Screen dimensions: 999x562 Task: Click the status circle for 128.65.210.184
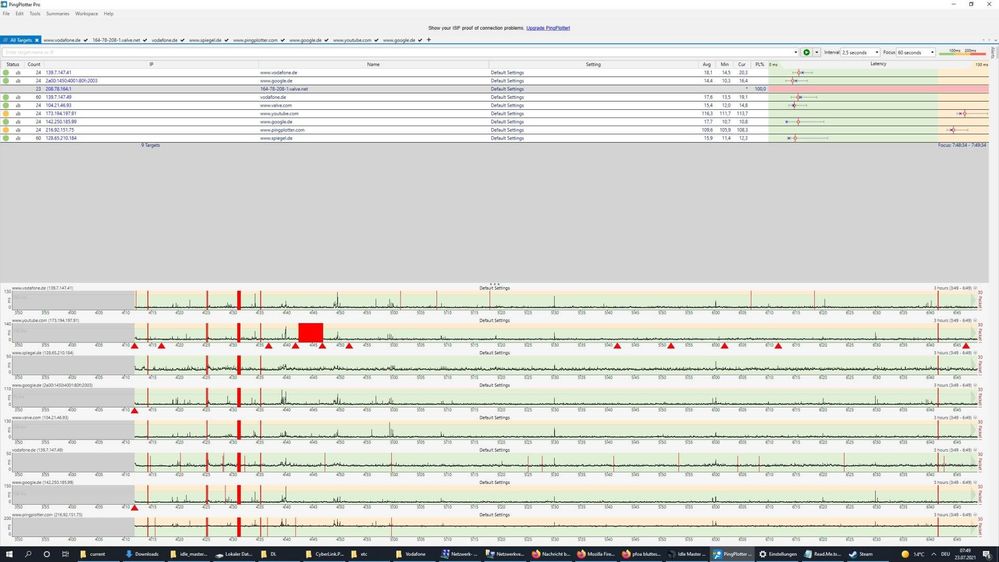pyautogui.click(x=6, y=138)
